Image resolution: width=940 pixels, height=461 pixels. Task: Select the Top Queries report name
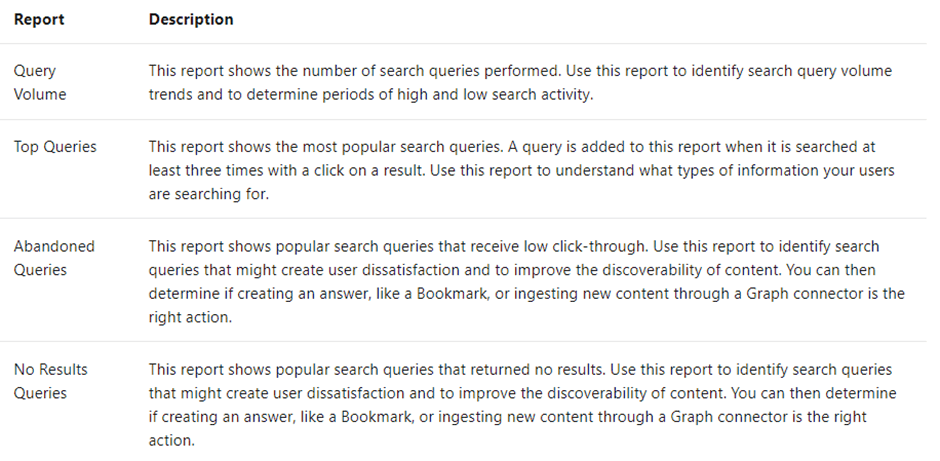tap(55, 147)
